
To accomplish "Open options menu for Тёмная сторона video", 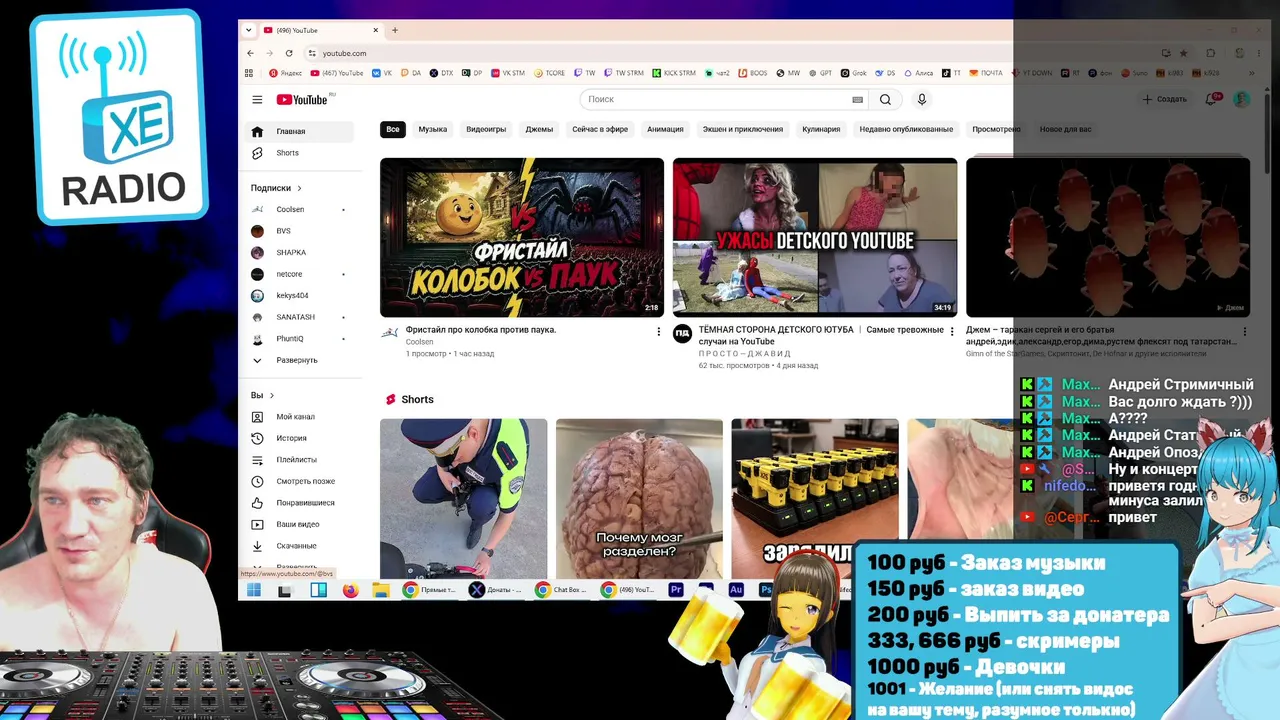I will (951, 331).
